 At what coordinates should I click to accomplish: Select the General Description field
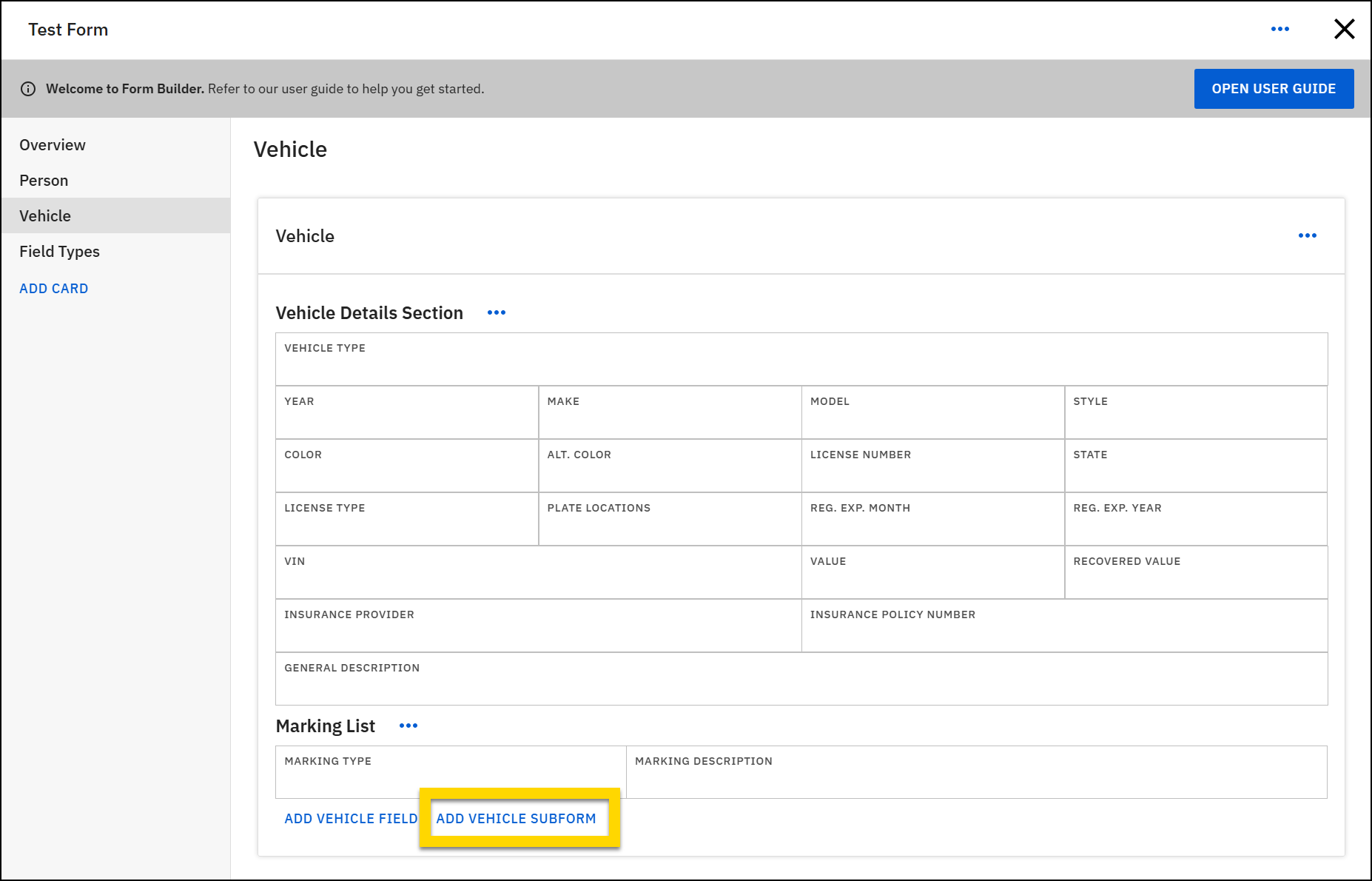coord(801,678)
